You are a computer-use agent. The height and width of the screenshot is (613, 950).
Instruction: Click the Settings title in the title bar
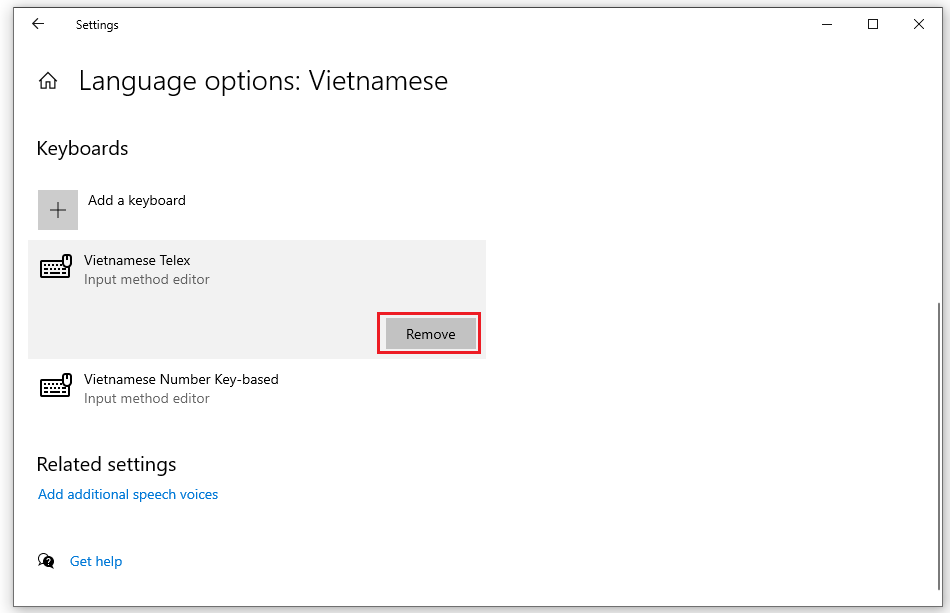(x=97, y=24)
